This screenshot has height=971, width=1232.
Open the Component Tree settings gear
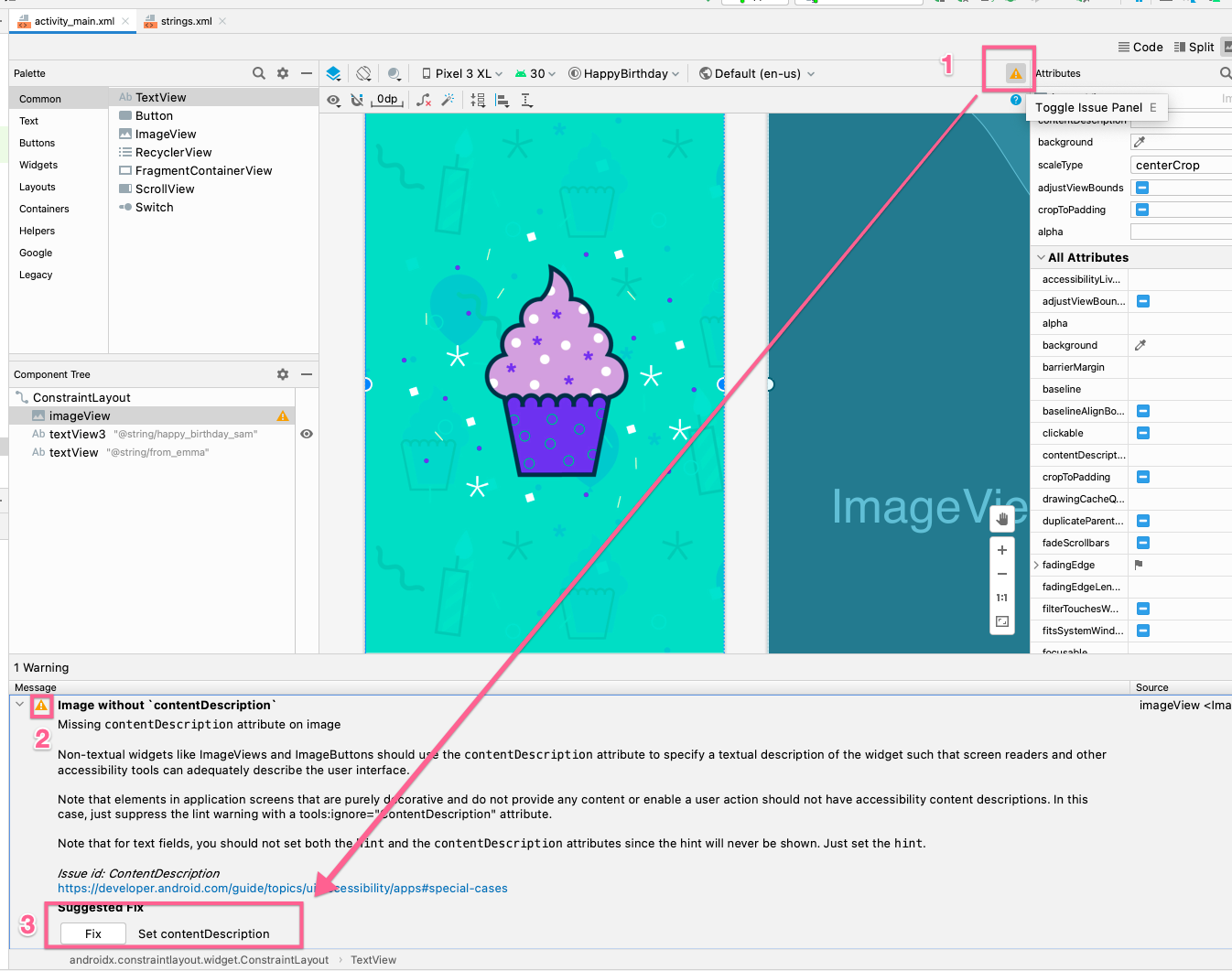pyautogui.click(x=282, y=374)
